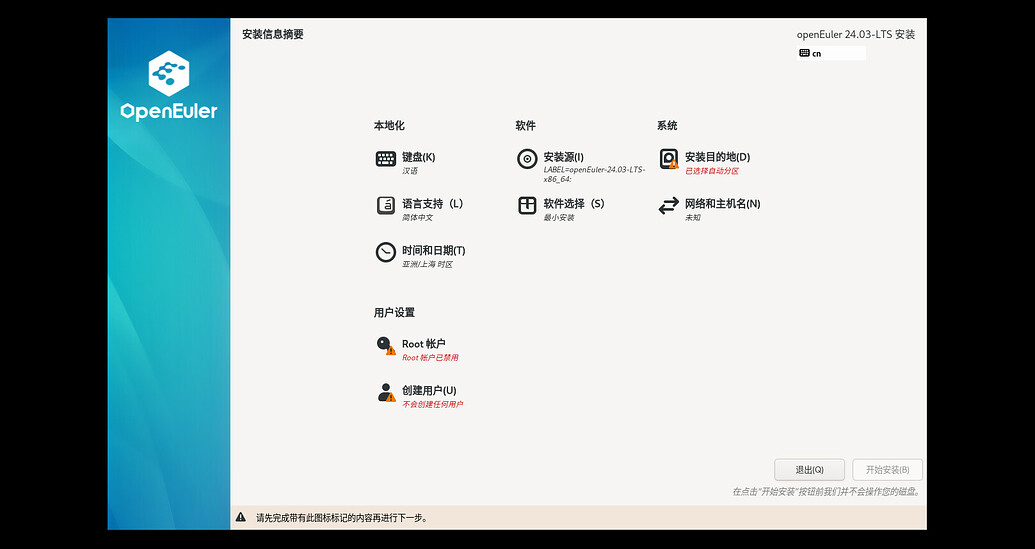1035x549 pixels.
Task: Open Root 帐户 label
Action: [424, 344]
